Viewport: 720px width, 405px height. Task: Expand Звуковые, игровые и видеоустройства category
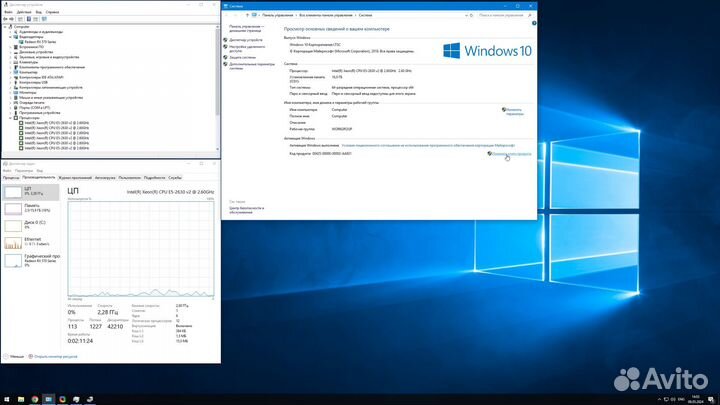tap(11, 57)
